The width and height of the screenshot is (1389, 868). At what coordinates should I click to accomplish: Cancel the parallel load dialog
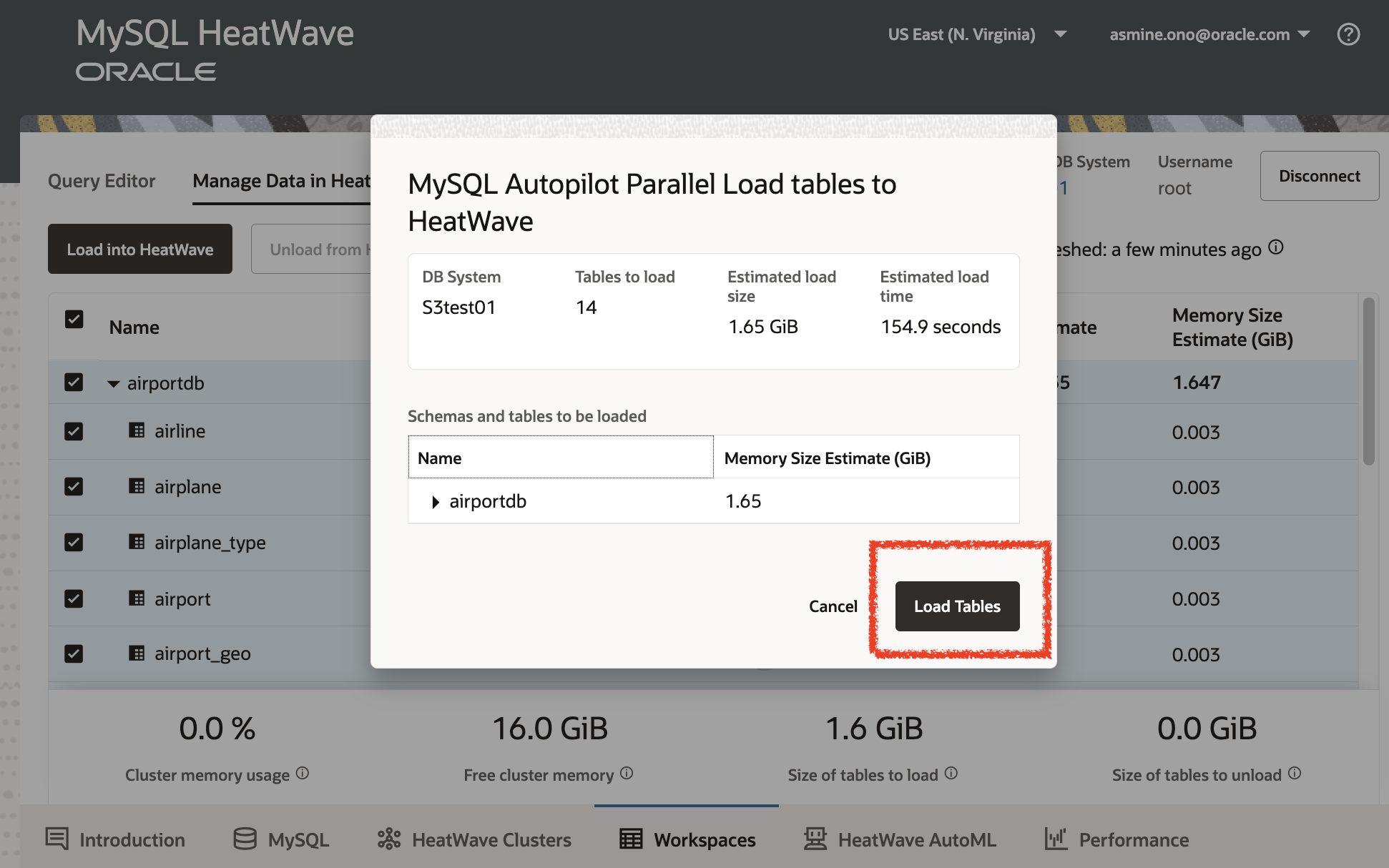coord(833,606)
